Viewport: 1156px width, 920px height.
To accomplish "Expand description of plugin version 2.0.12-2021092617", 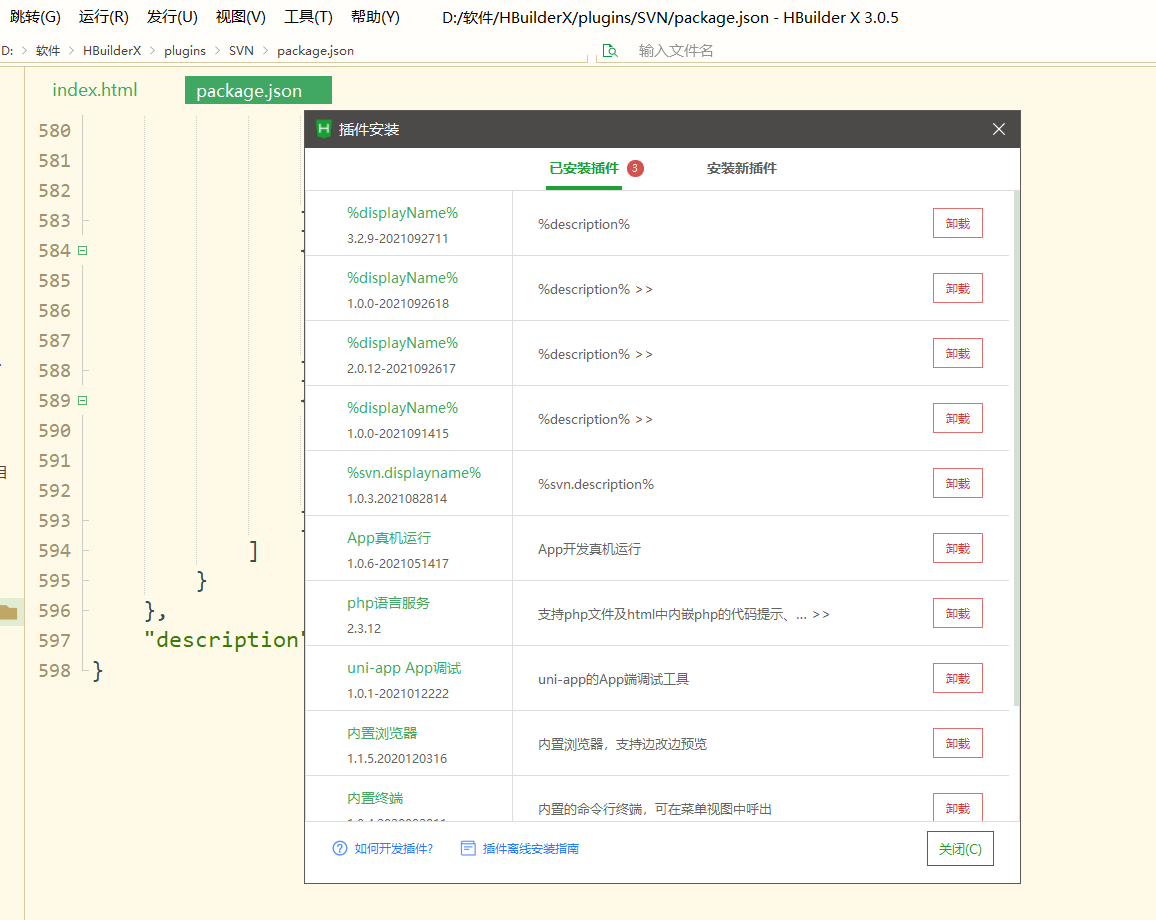I will pos(644,355).
